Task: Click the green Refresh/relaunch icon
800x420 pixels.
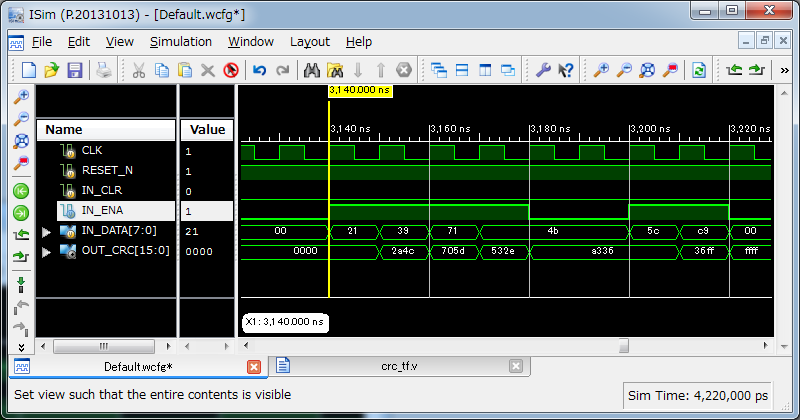Action: [698, 70]
